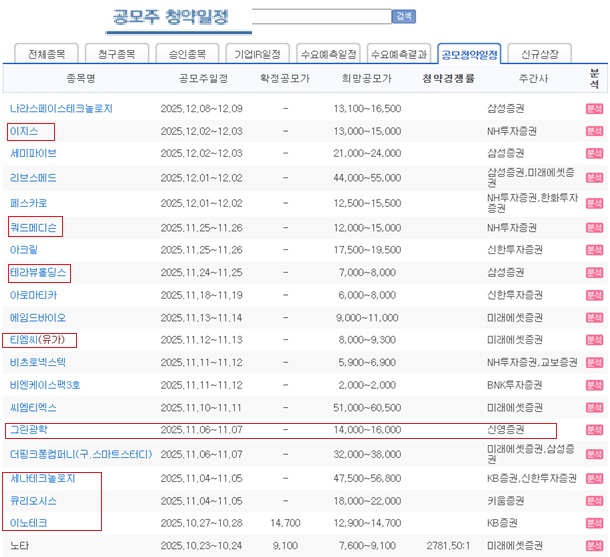Open the 아로마티카 stock link

click(33, 295)
